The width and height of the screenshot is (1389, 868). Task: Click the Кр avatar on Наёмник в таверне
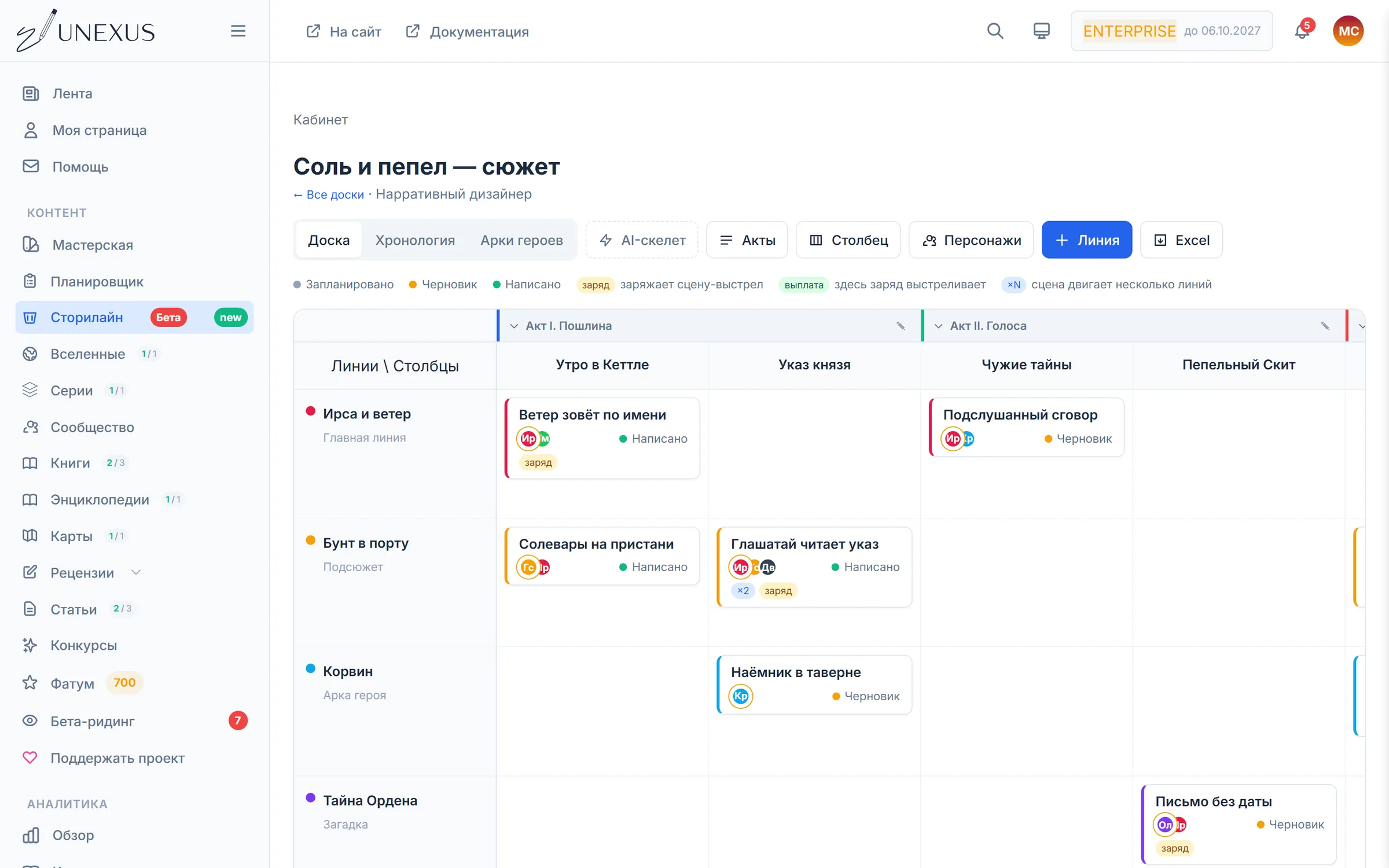click(741, 696)
